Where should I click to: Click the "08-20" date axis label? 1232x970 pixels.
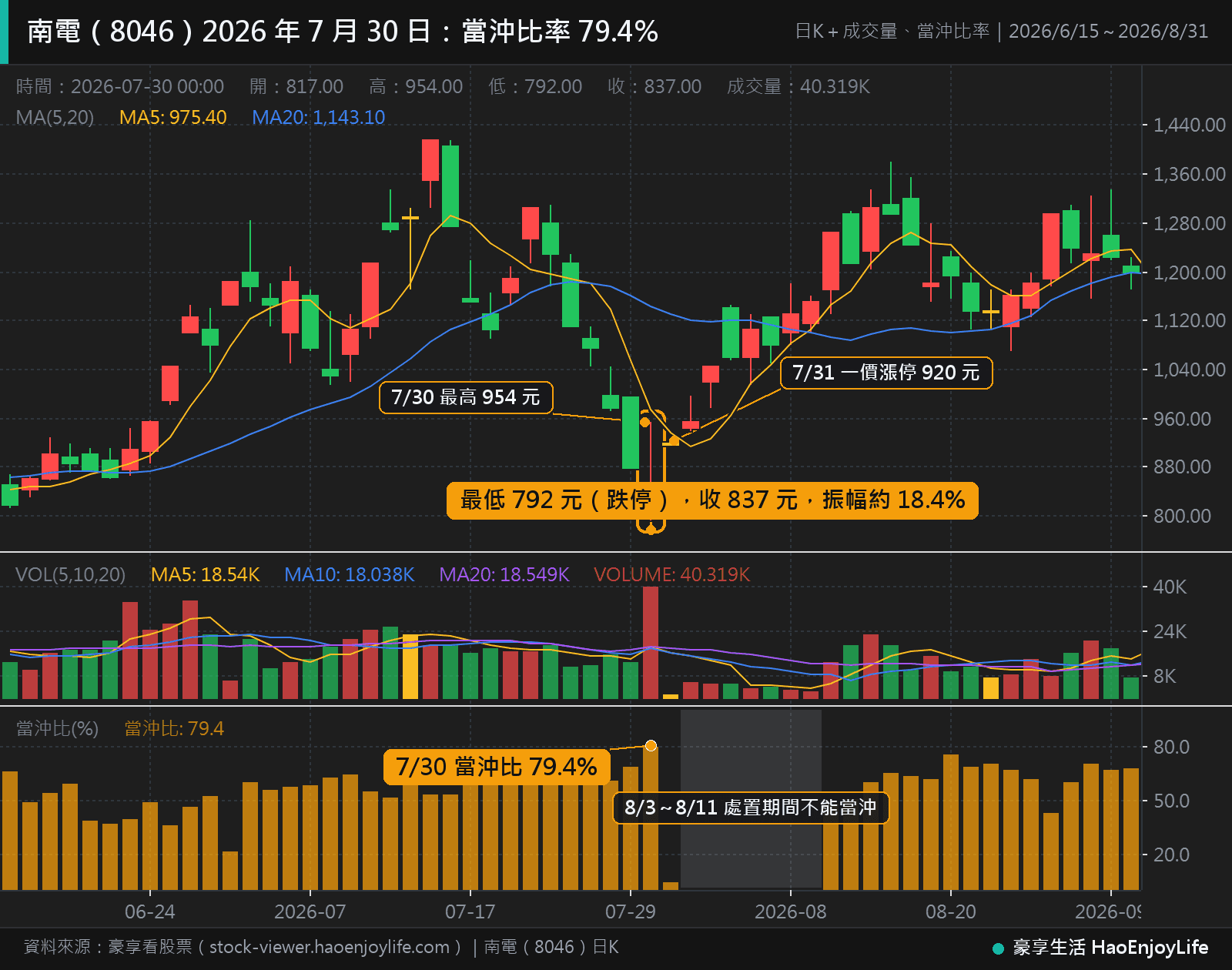(x=951, y=911)
